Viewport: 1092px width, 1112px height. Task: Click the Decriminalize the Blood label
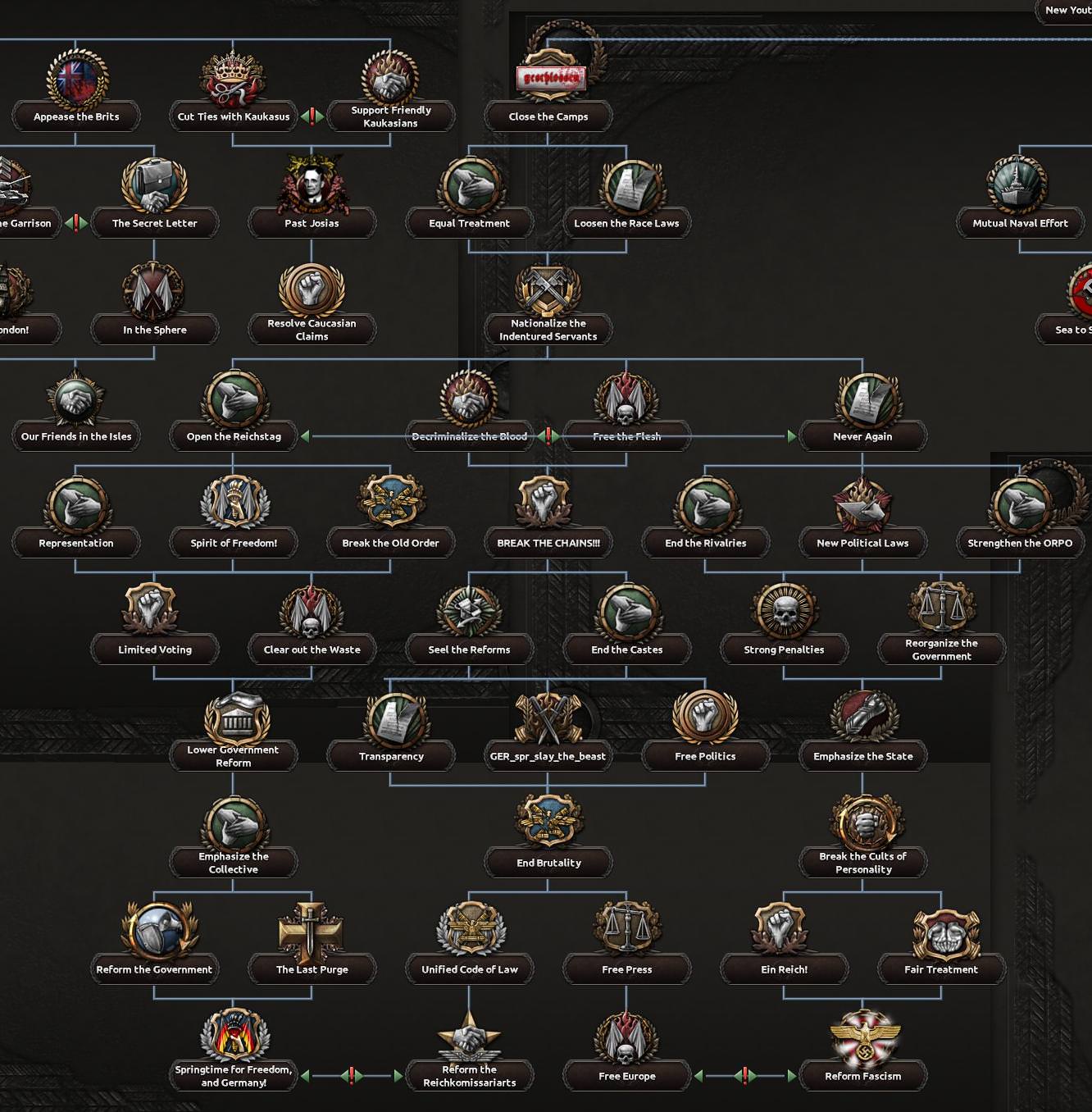(x=470, y=436)
